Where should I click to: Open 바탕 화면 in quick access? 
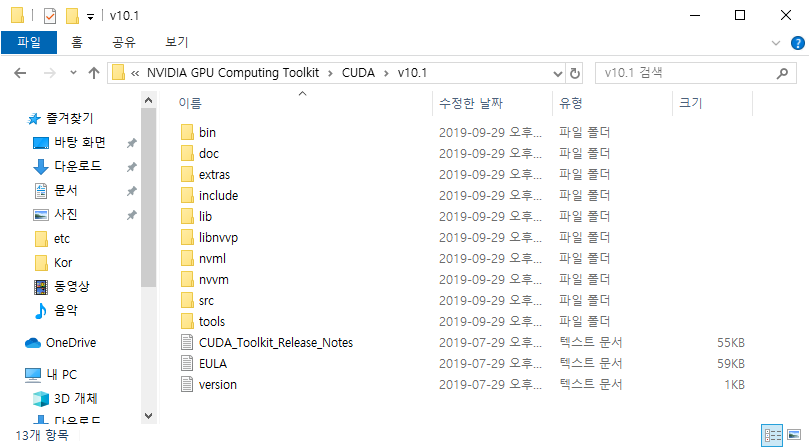pyautogui.click(x=69, y=143)
